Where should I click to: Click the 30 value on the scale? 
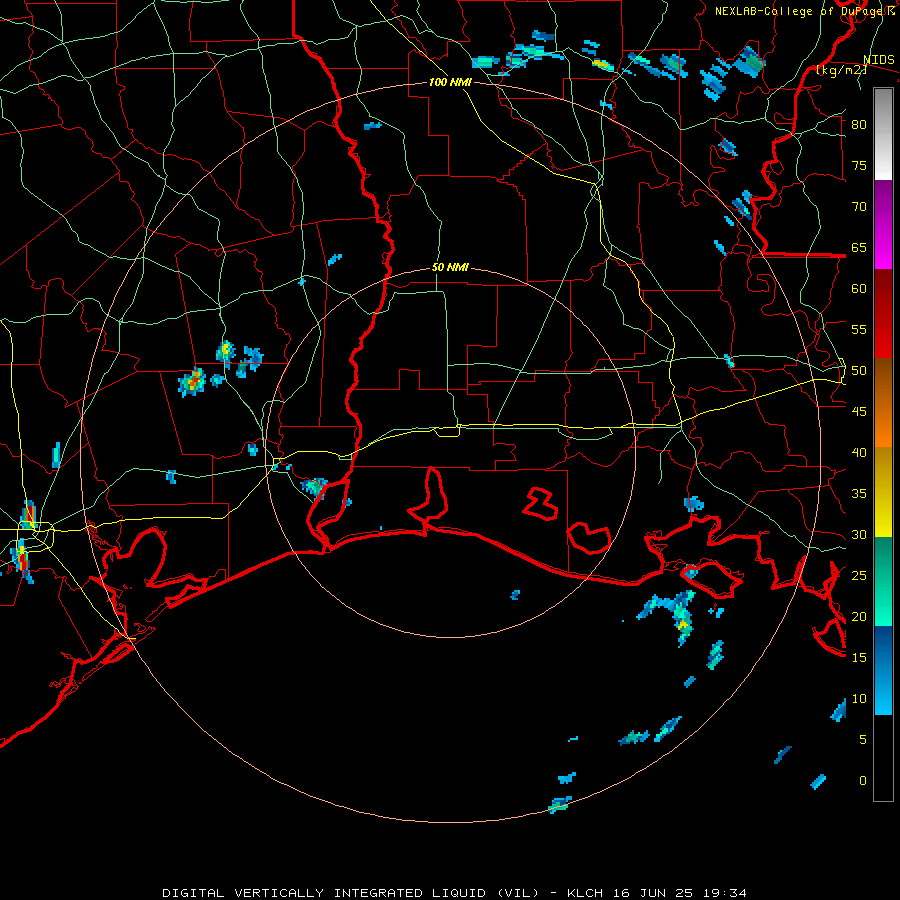[x=859, y=535]
